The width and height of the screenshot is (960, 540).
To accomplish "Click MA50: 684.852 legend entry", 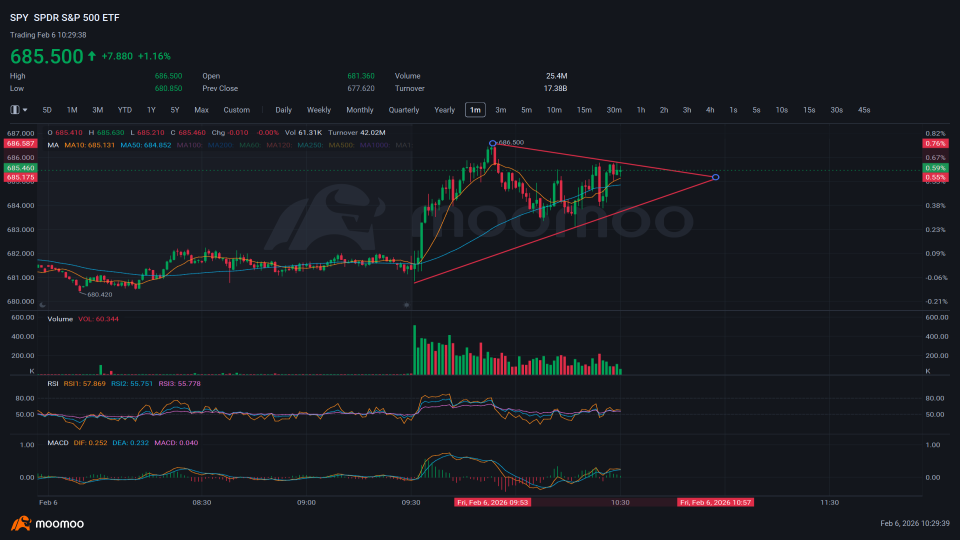I will coord(146,145).
